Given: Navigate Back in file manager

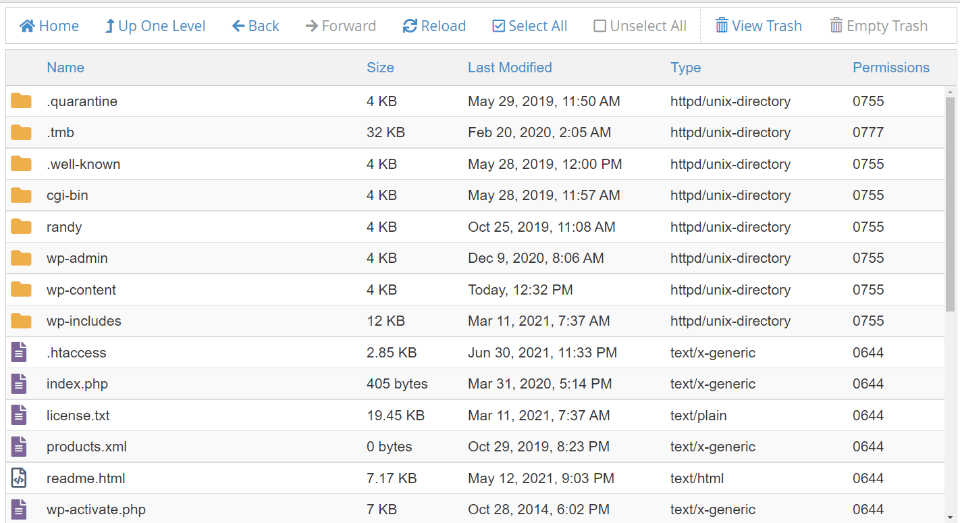Looking at the screenshot, I should [x=255, y=26].
